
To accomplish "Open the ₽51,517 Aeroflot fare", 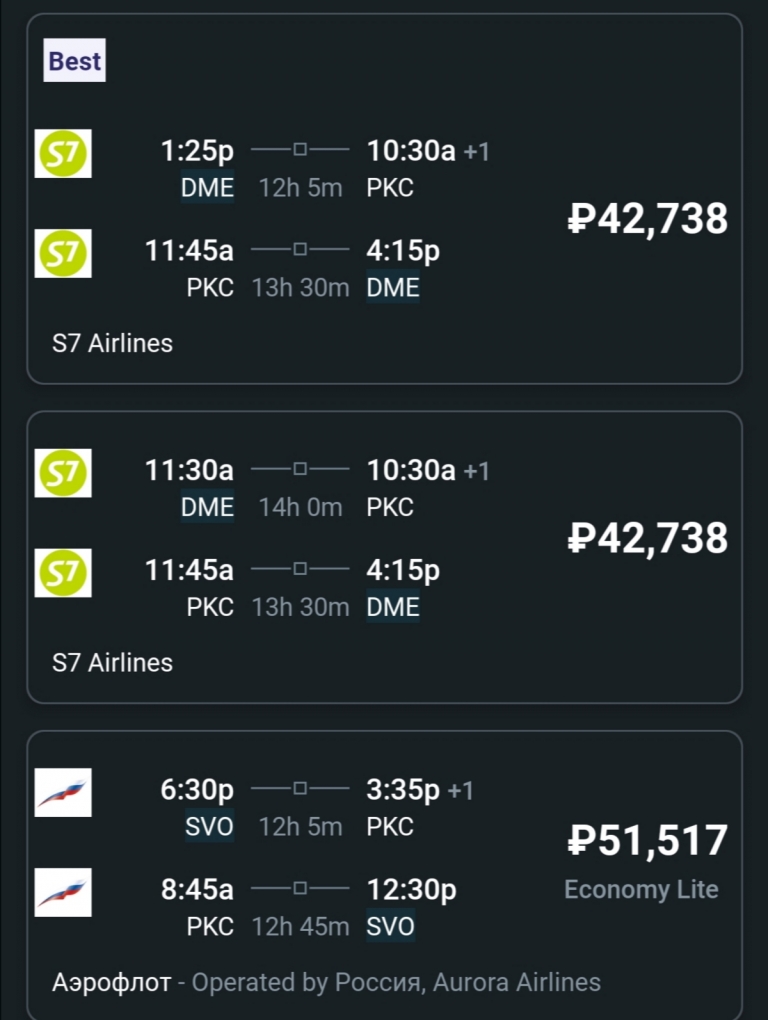I will point(648,840).
